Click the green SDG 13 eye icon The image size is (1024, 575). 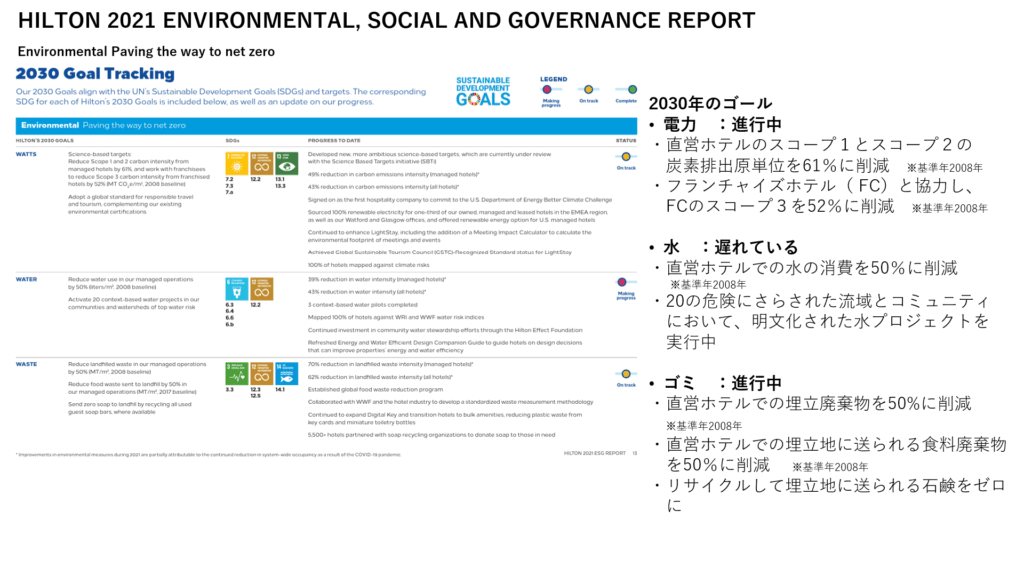click(286, 163)
